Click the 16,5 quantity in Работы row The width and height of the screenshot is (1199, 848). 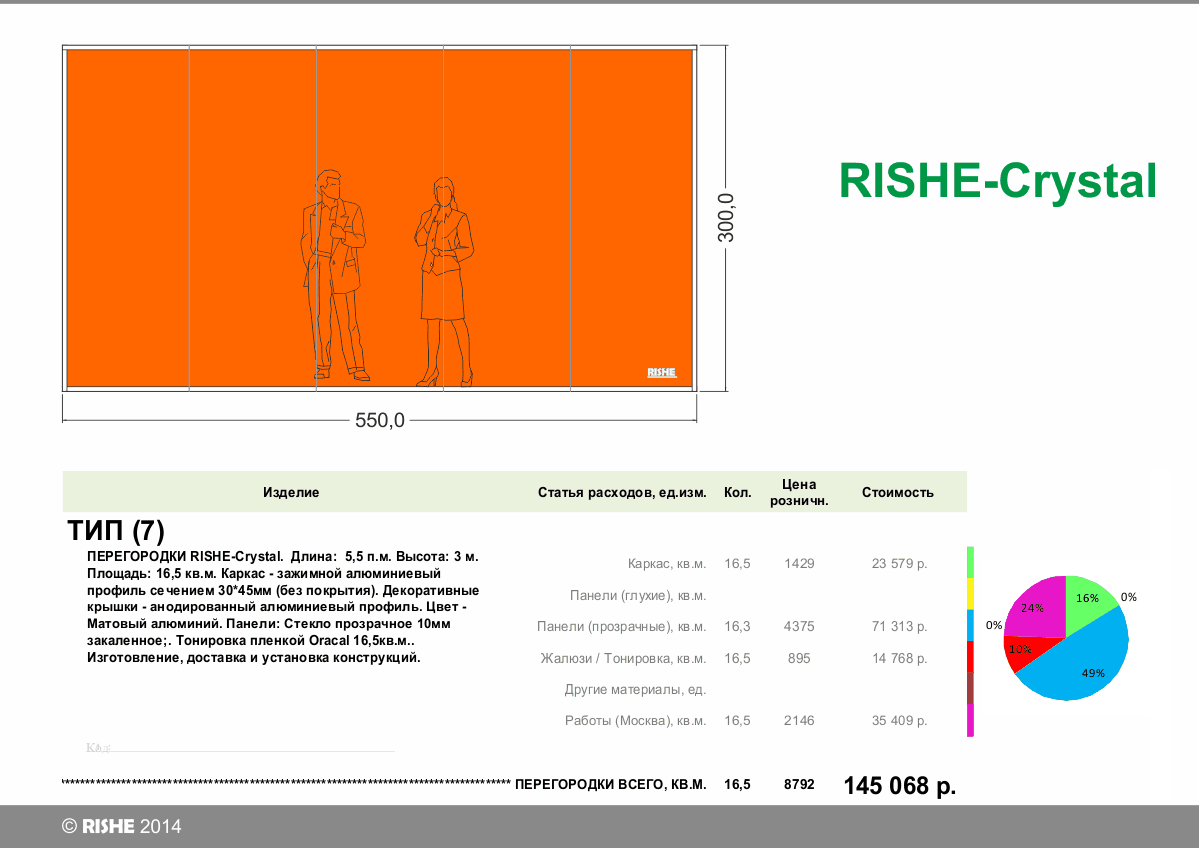[x=737, y=721]
